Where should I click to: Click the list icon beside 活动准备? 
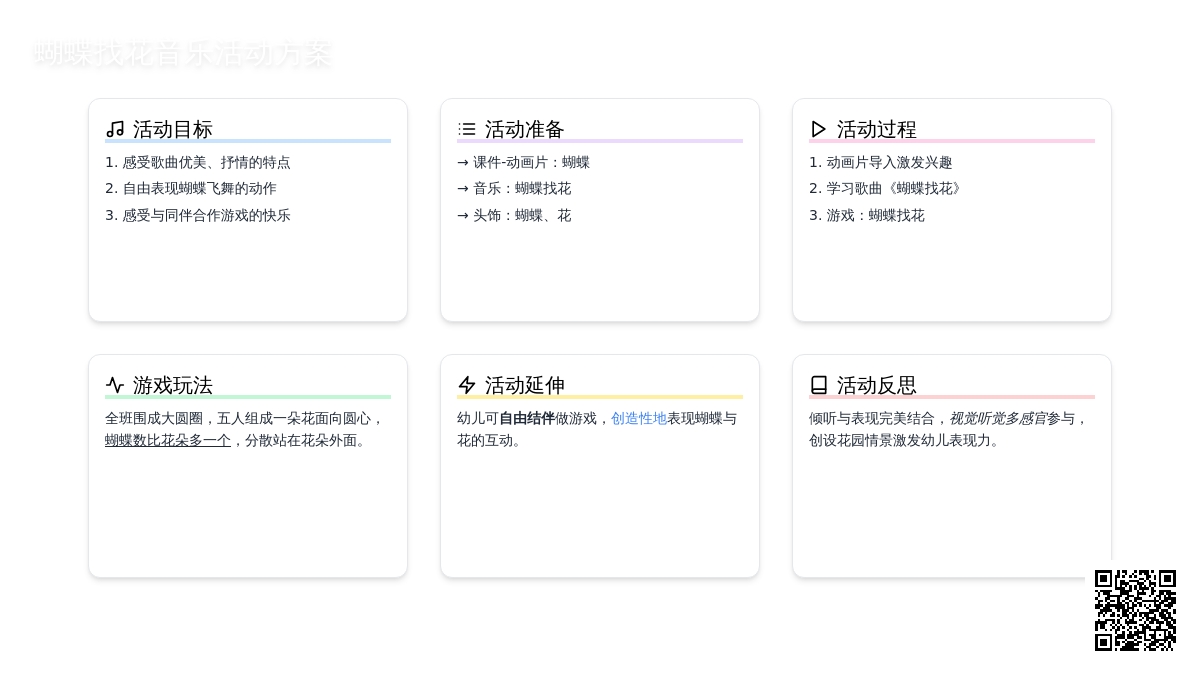click(x=467, y=129)
